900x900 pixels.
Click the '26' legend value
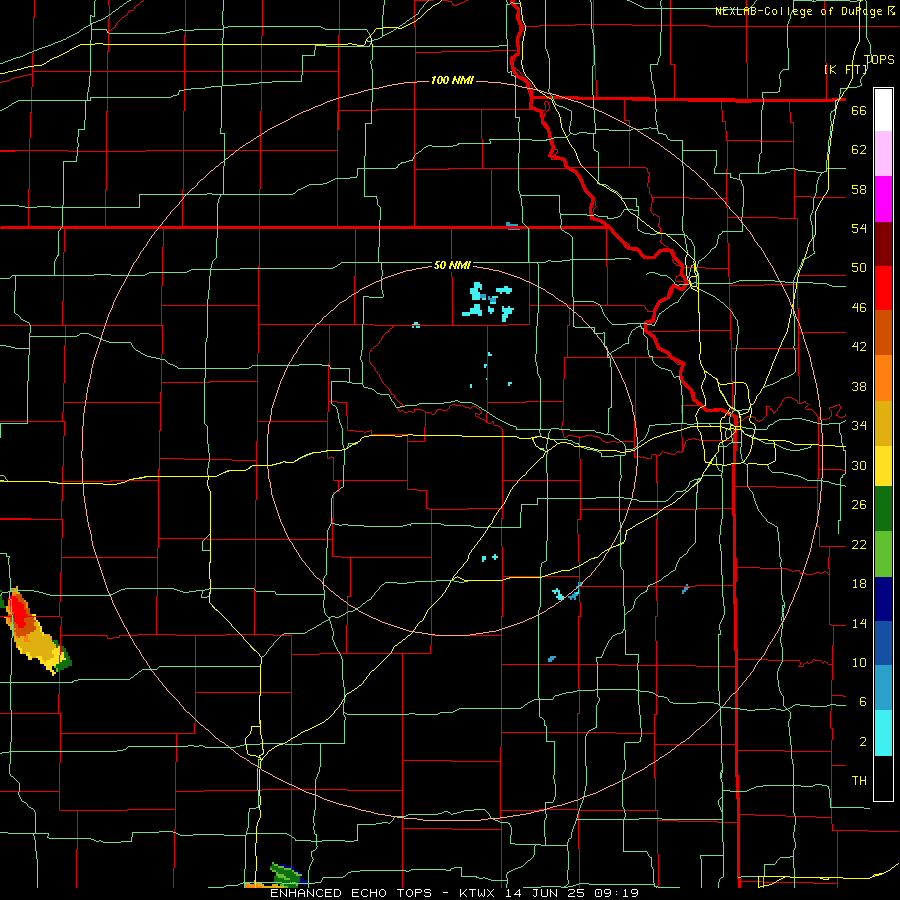click(859, 505)
